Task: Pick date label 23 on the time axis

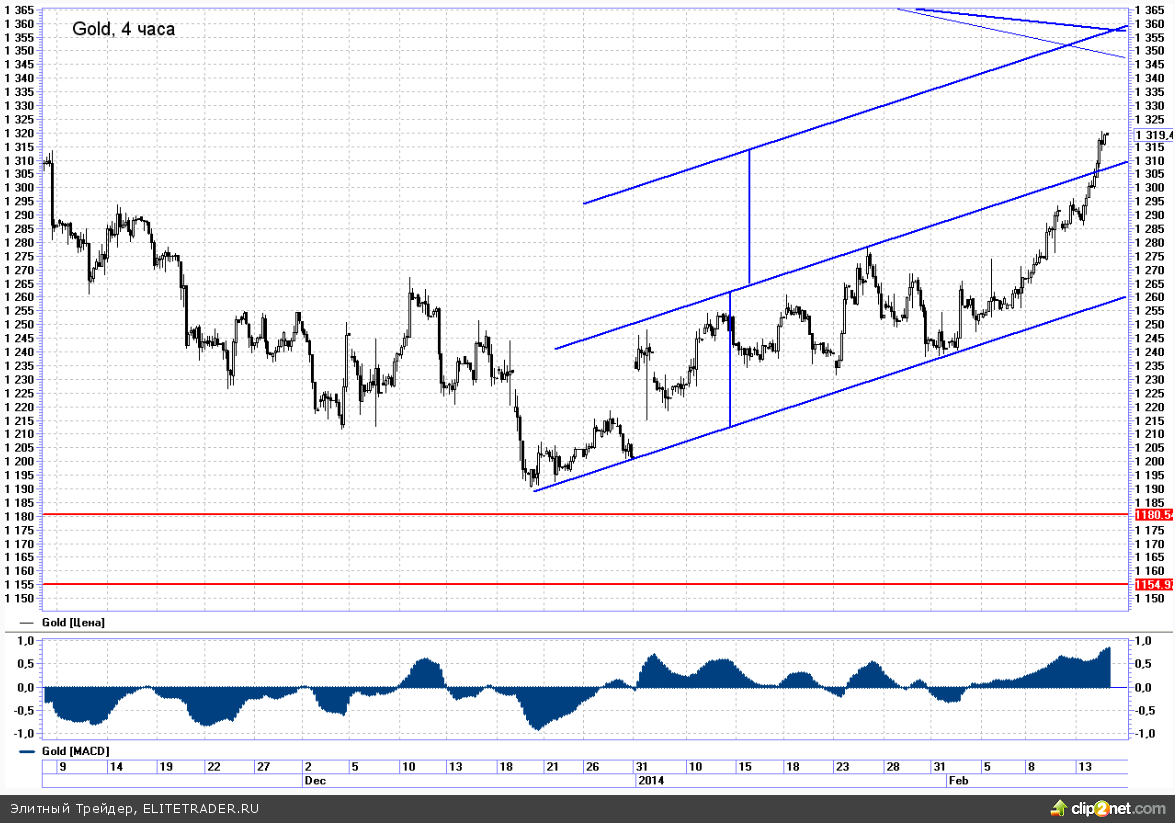Action: tap(842, 767)
